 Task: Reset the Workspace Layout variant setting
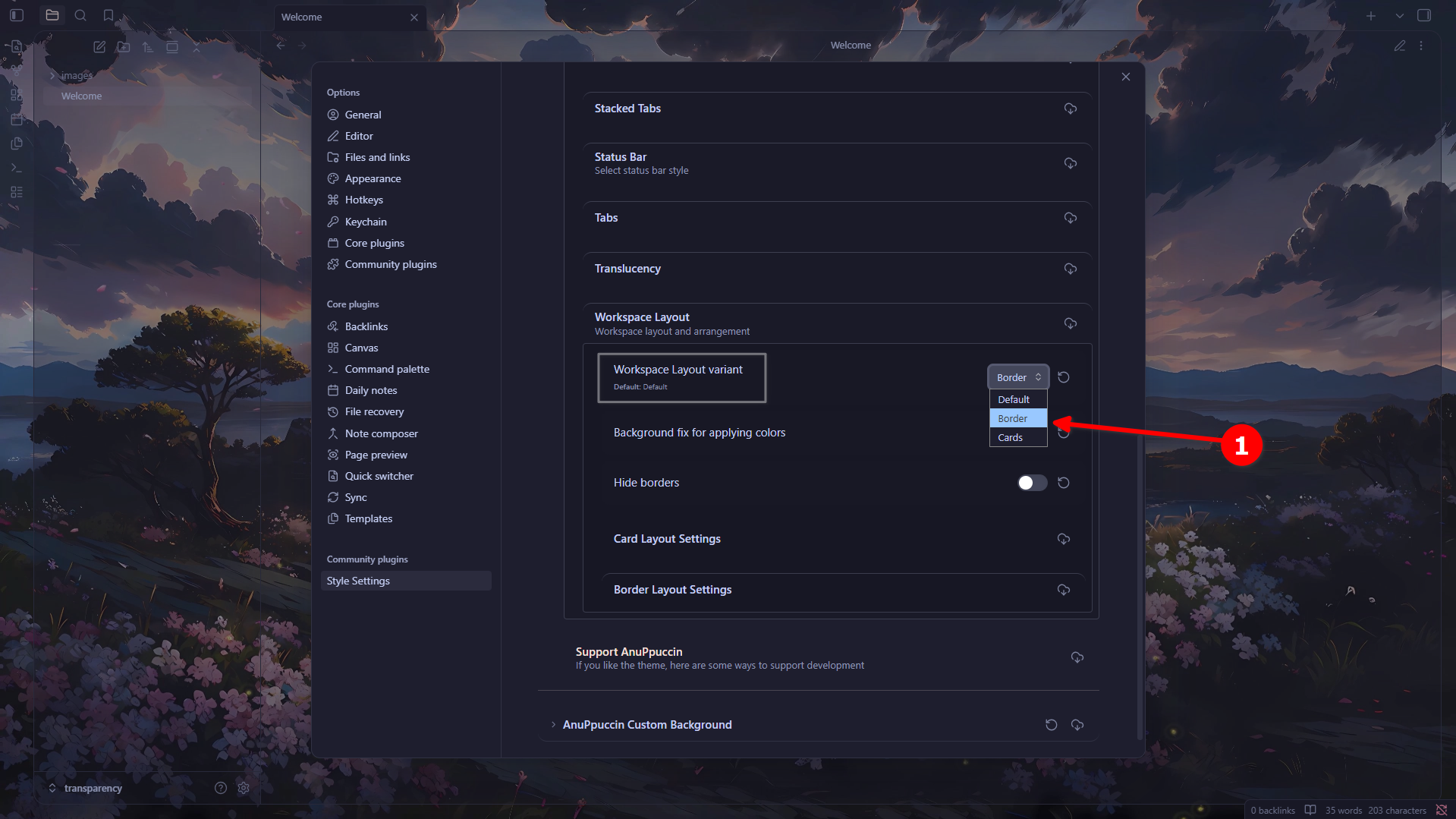click(x=1064, y=377)
